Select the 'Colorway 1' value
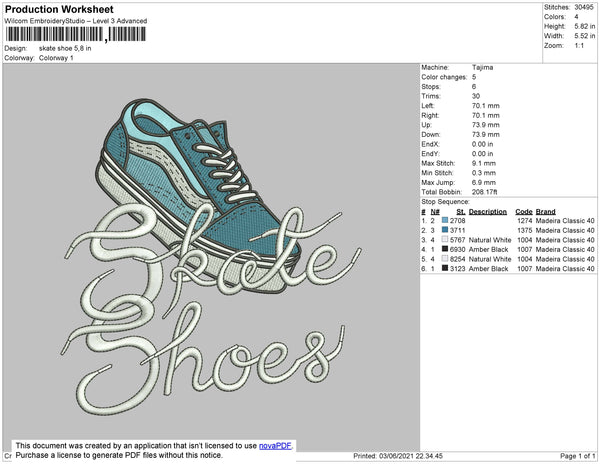This screenshot has width=600, height=464. tap(56, 58)
